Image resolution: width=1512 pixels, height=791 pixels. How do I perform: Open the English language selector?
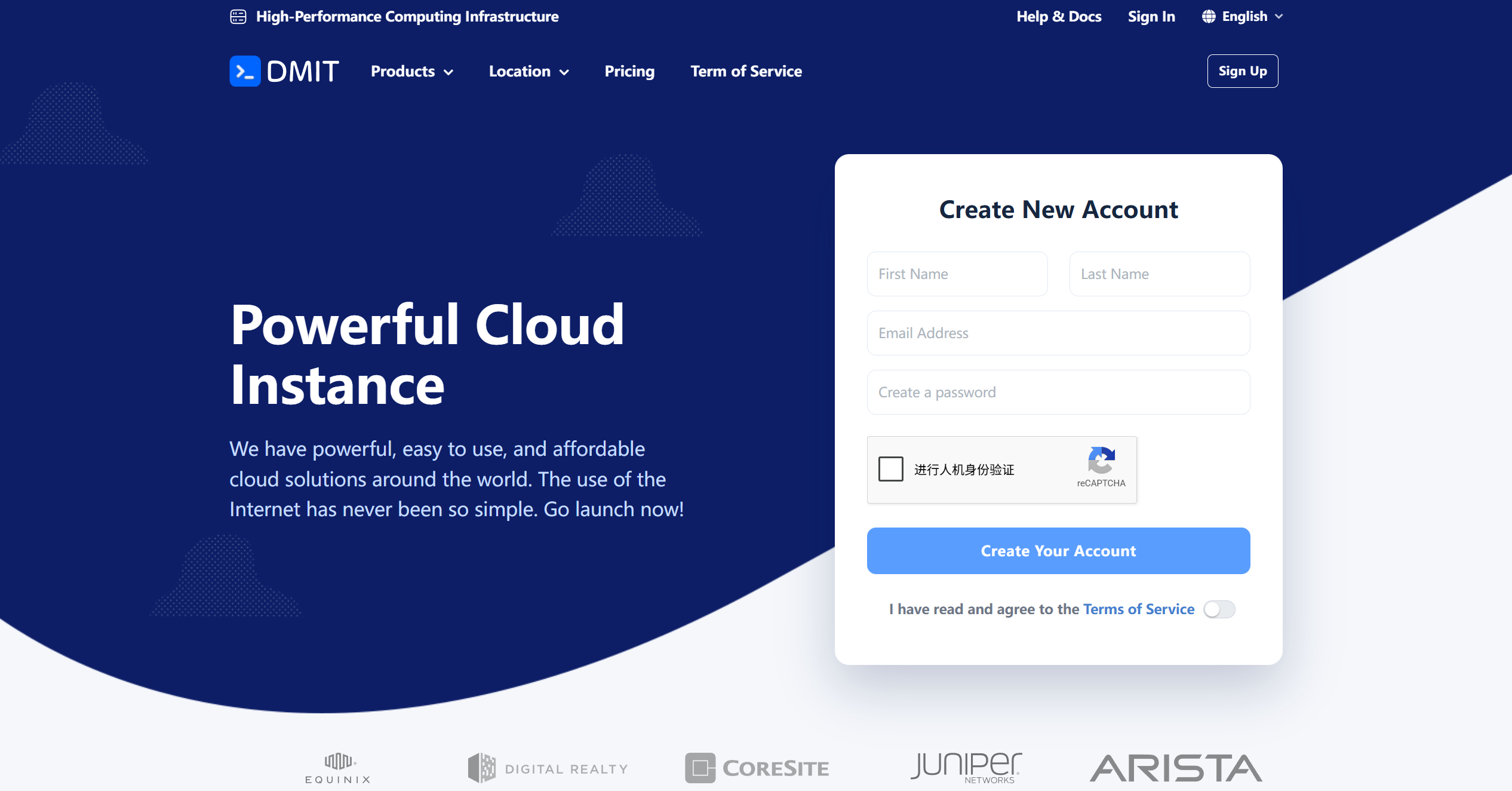[x=1243, y=17]
